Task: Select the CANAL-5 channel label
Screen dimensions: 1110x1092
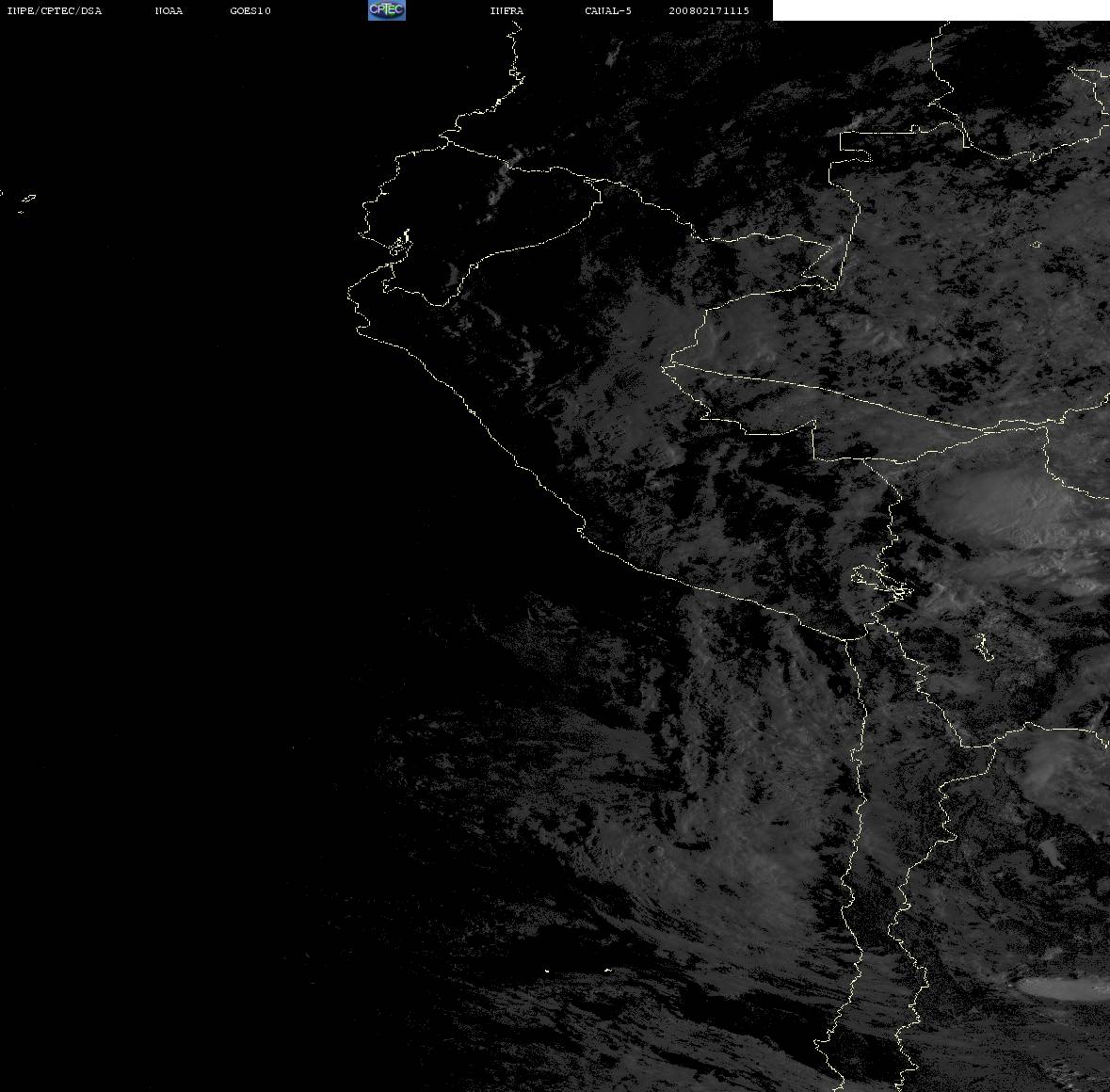Action: coord(608,10)
